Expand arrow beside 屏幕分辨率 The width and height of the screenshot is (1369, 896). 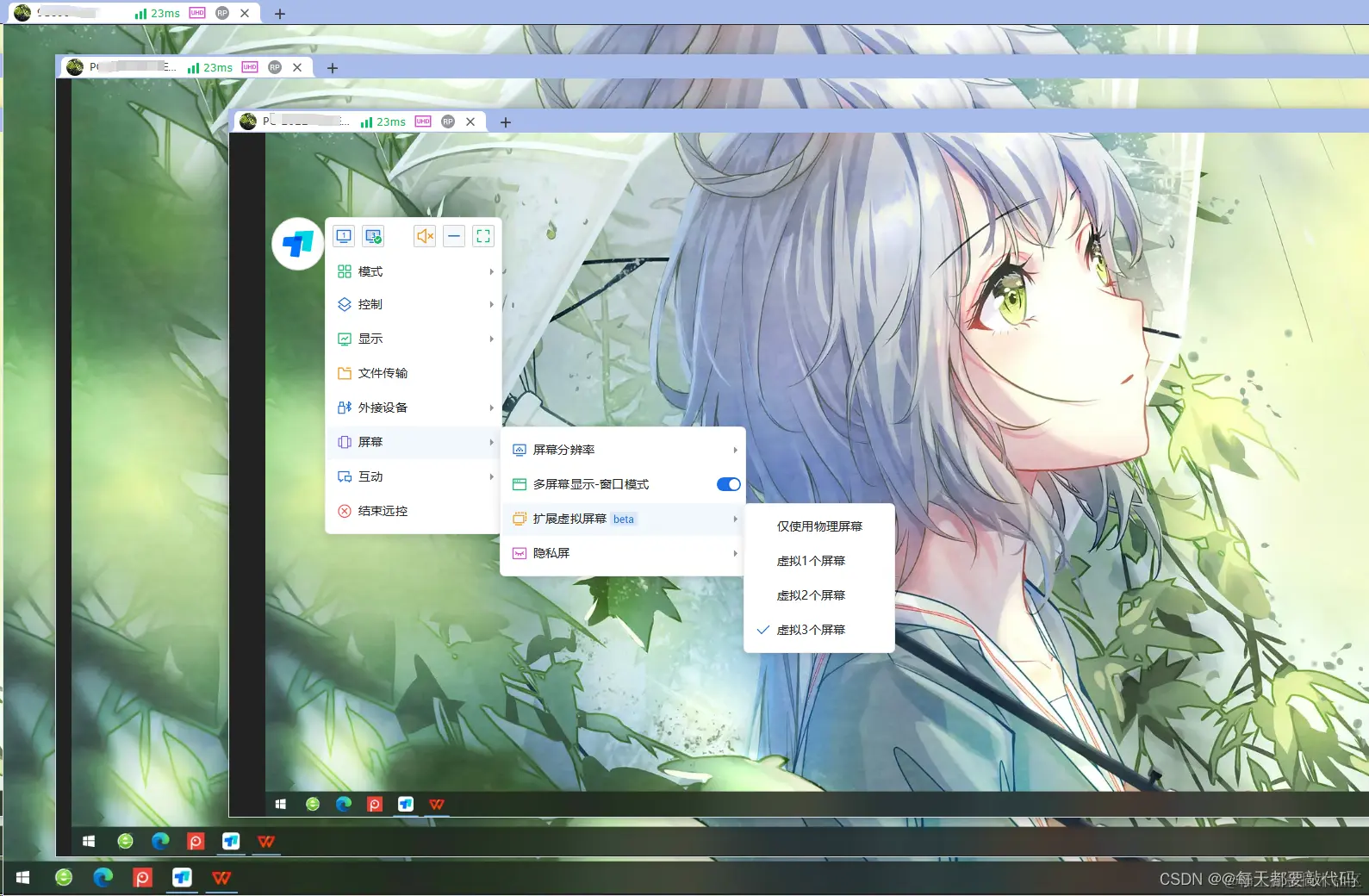pyautogui.click(x=735, y=450)
